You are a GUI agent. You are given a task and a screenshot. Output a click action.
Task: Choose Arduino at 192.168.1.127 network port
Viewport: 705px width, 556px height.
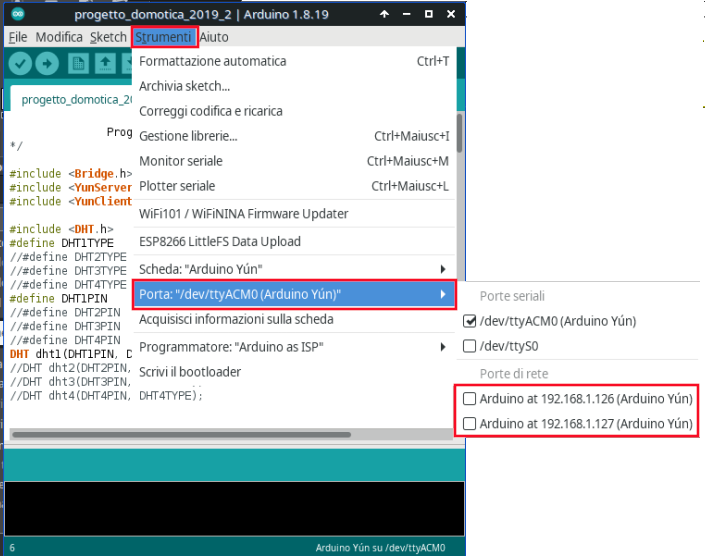point(470,424)
